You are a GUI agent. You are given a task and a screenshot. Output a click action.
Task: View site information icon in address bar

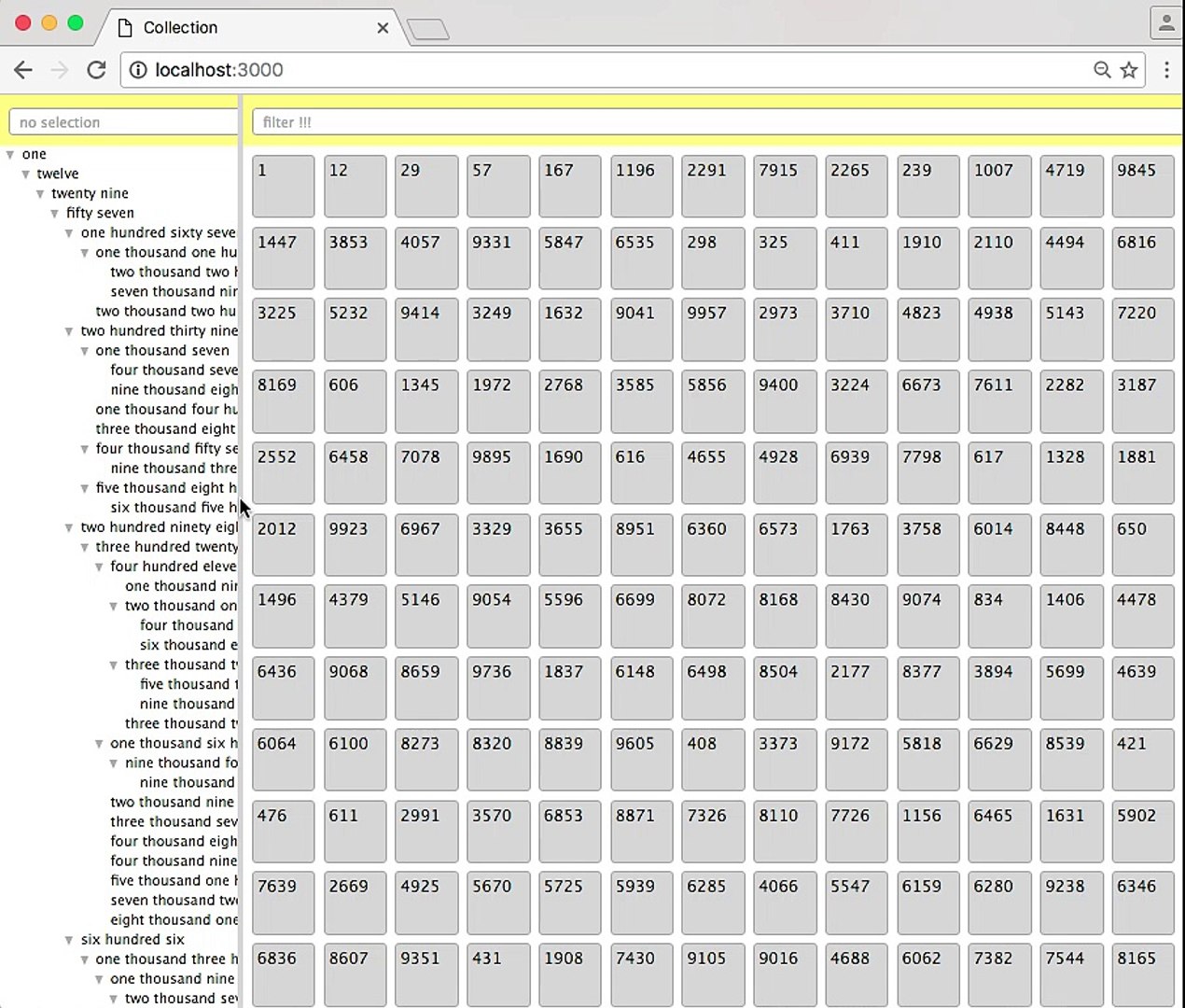138,70
